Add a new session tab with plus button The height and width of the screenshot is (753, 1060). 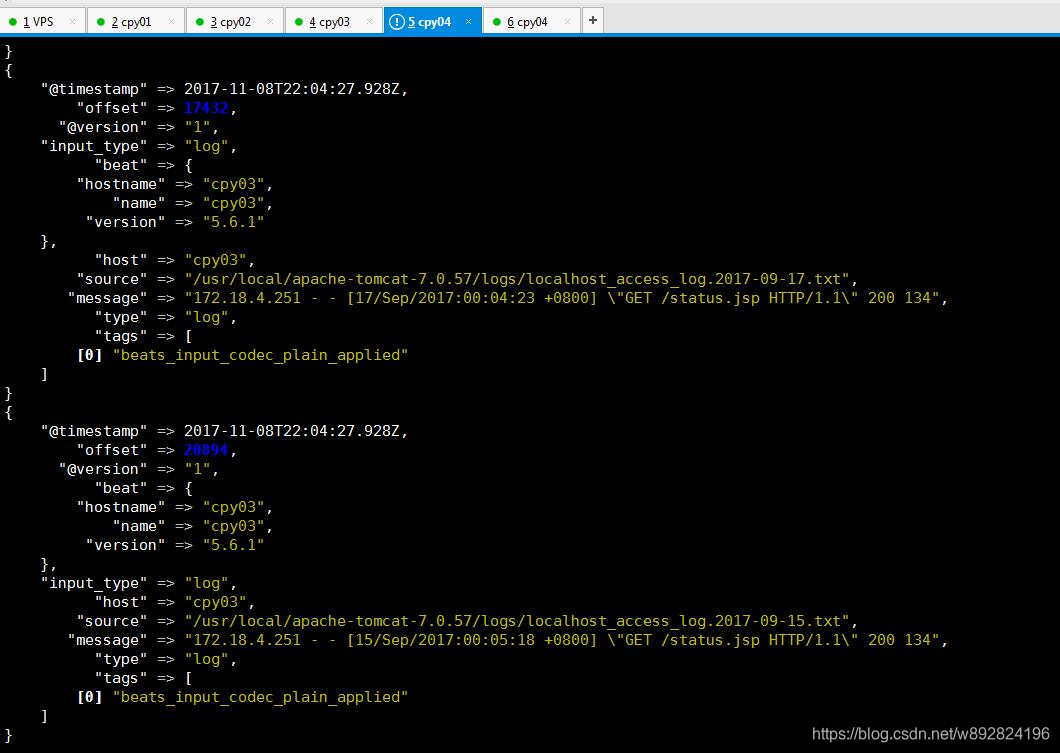593,20
